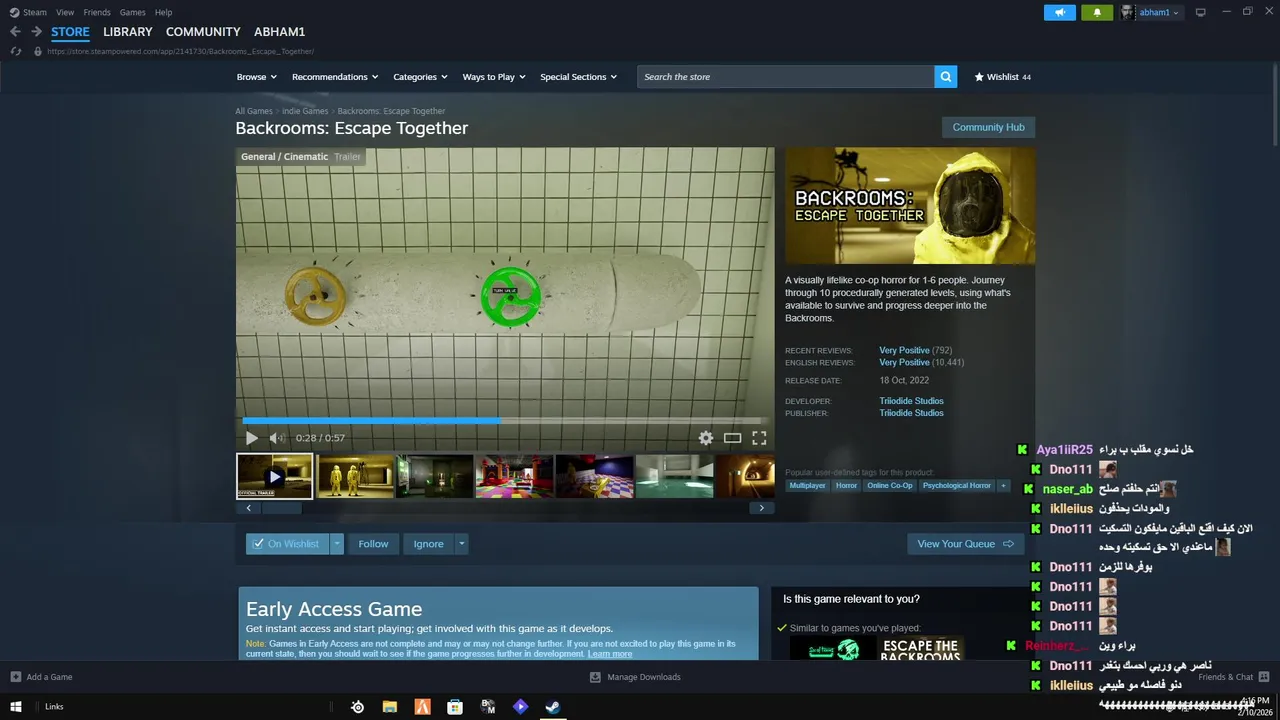This screenshot has height=720, width=1280.
Task: Open Manage Downloads icon
Action: pyautogui.click(x=595, y=677)
